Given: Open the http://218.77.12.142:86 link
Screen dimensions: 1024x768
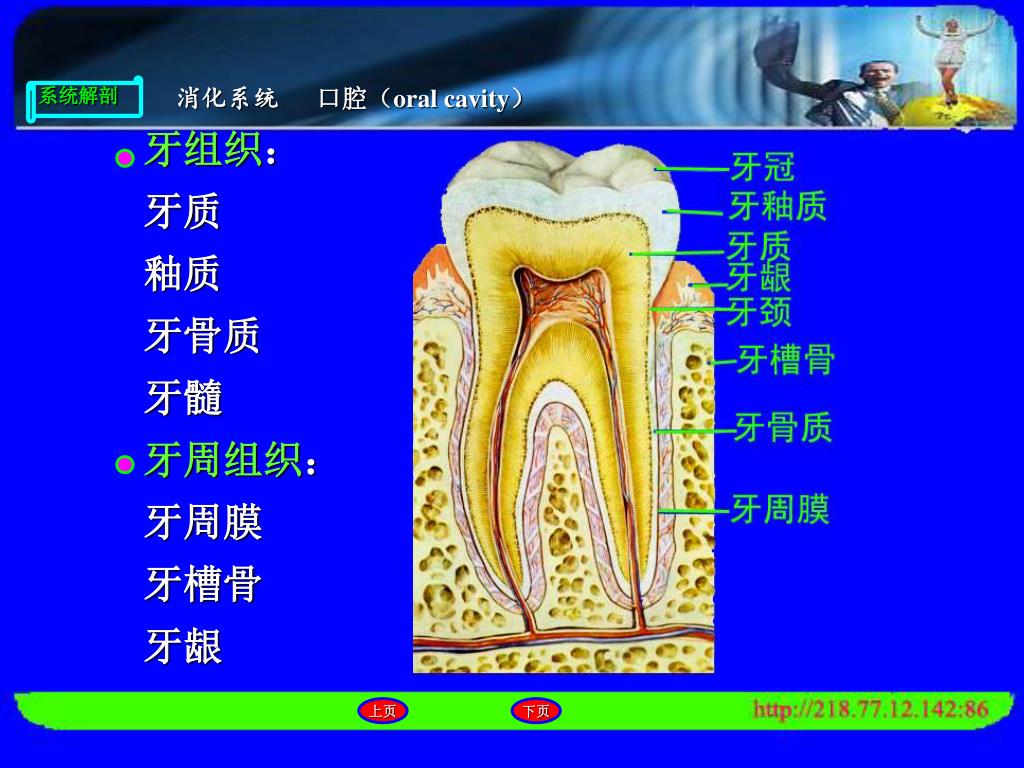Looking at the screenshot, I should [871, 709].
